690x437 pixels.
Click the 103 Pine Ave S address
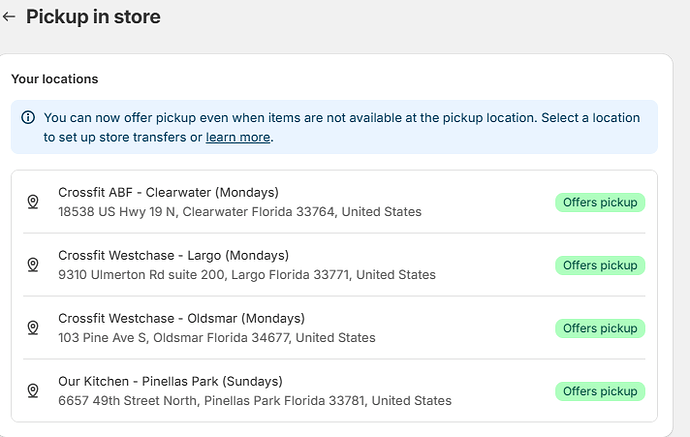coord(216,338)
